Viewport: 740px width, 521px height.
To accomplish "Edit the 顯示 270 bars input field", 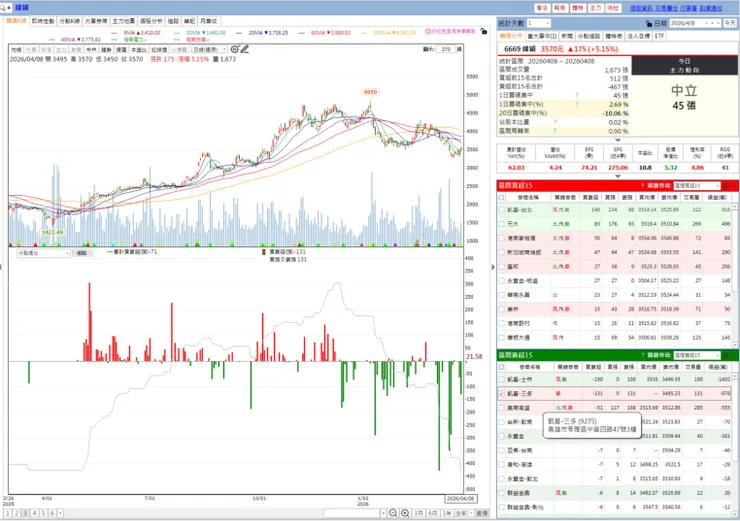I will point(446,49).
